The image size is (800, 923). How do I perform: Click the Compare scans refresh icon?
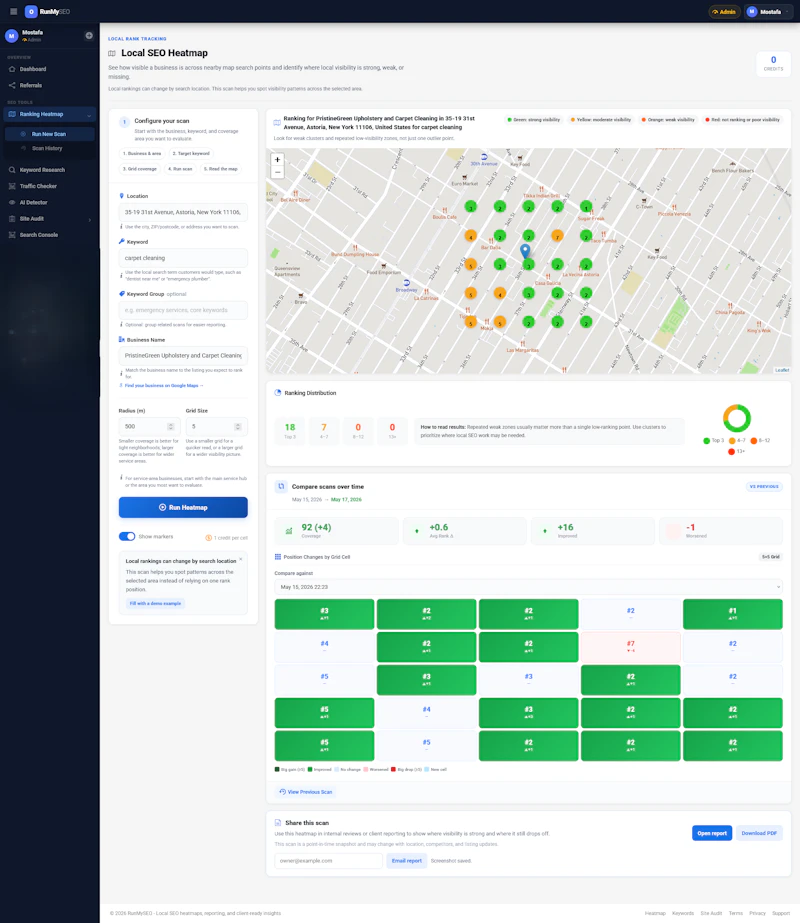(281, 486)
